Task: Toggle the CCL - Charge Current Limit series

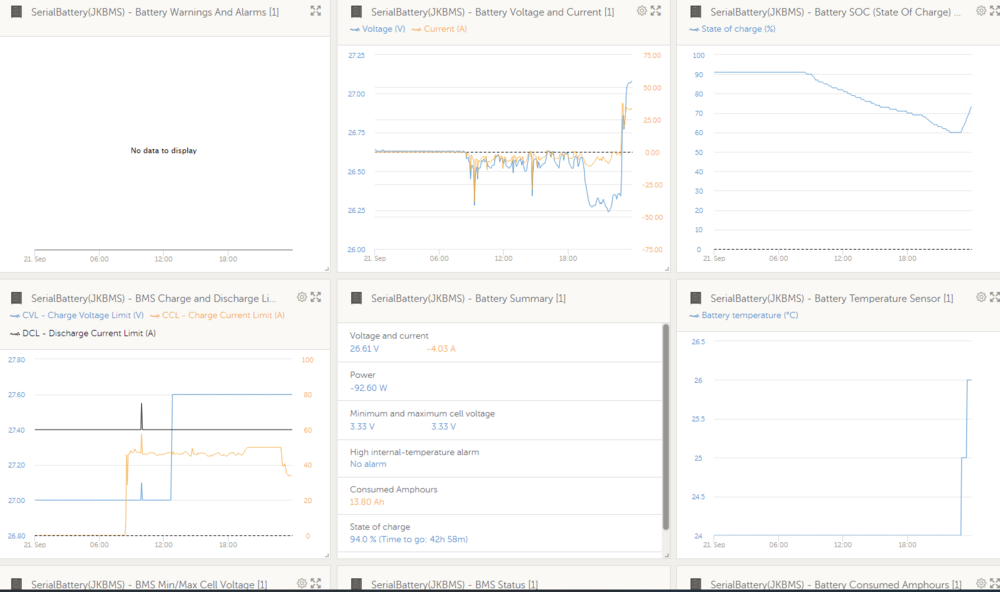Action: tap(222, 315)
